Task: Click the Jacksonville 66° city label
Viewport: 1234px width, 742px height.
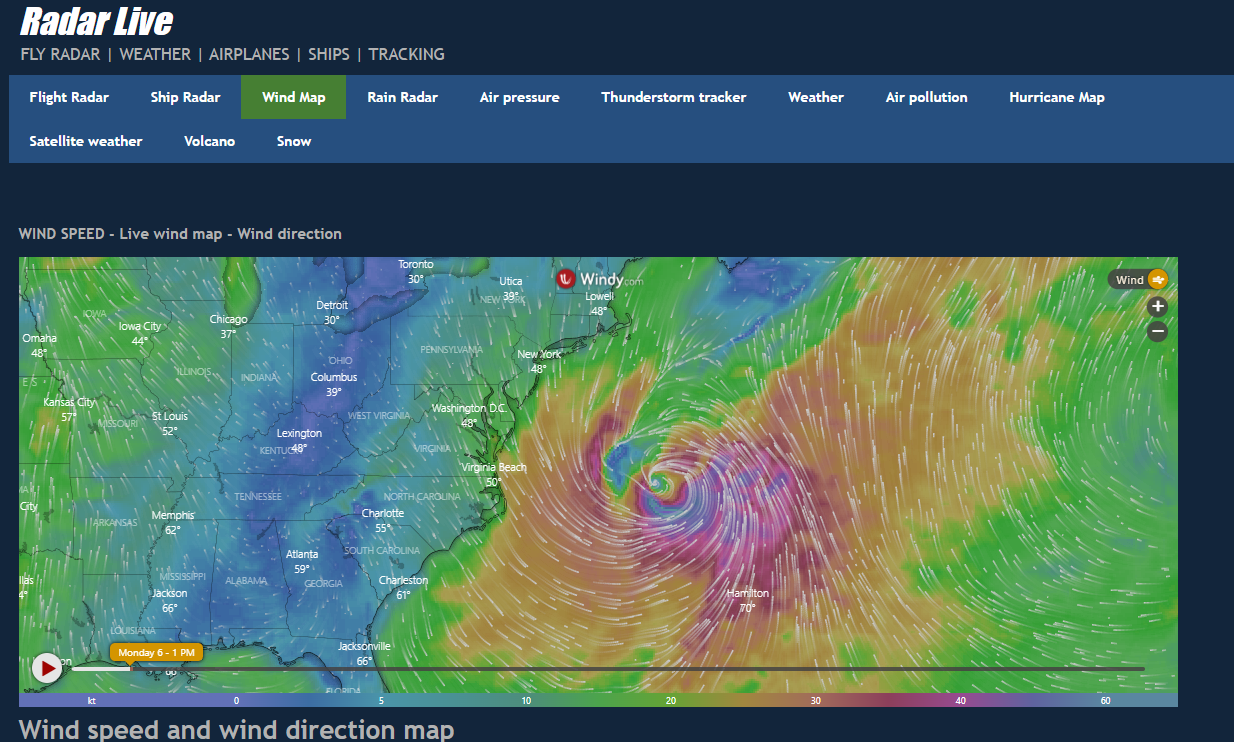Action: (364, 653)
